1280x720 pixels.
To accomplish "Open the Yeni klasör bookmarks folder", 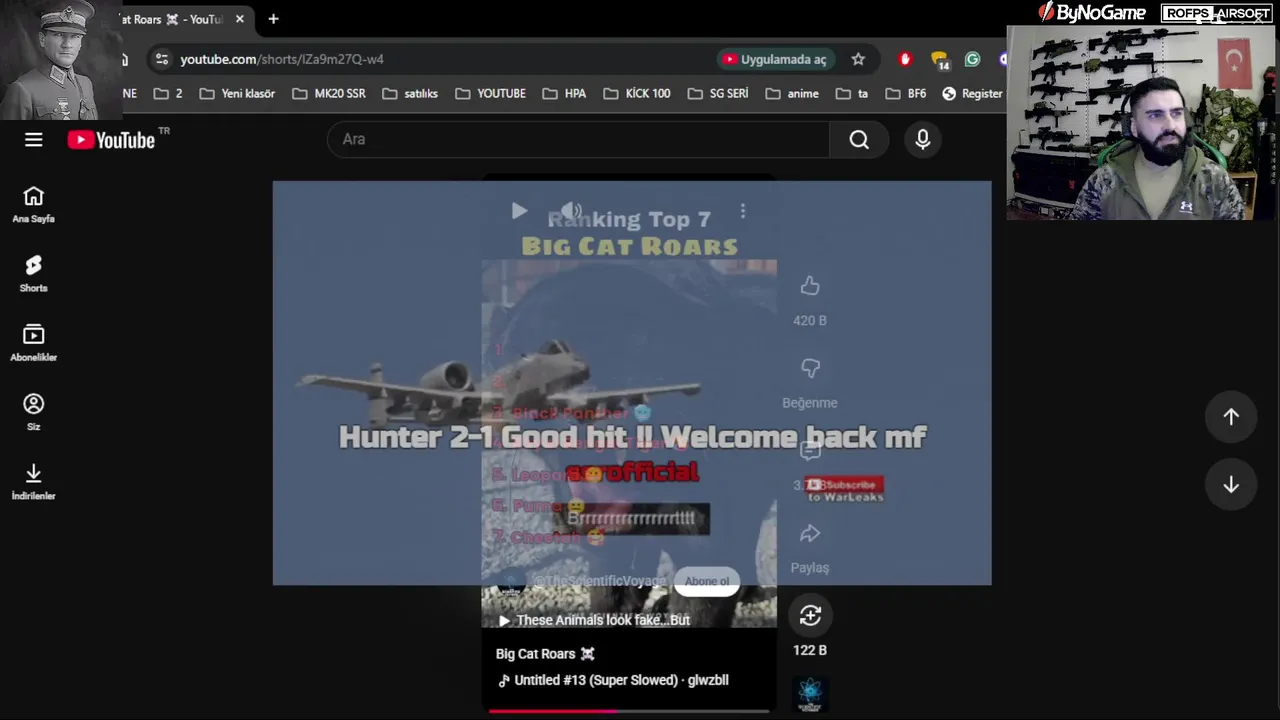I will [238, 93].
